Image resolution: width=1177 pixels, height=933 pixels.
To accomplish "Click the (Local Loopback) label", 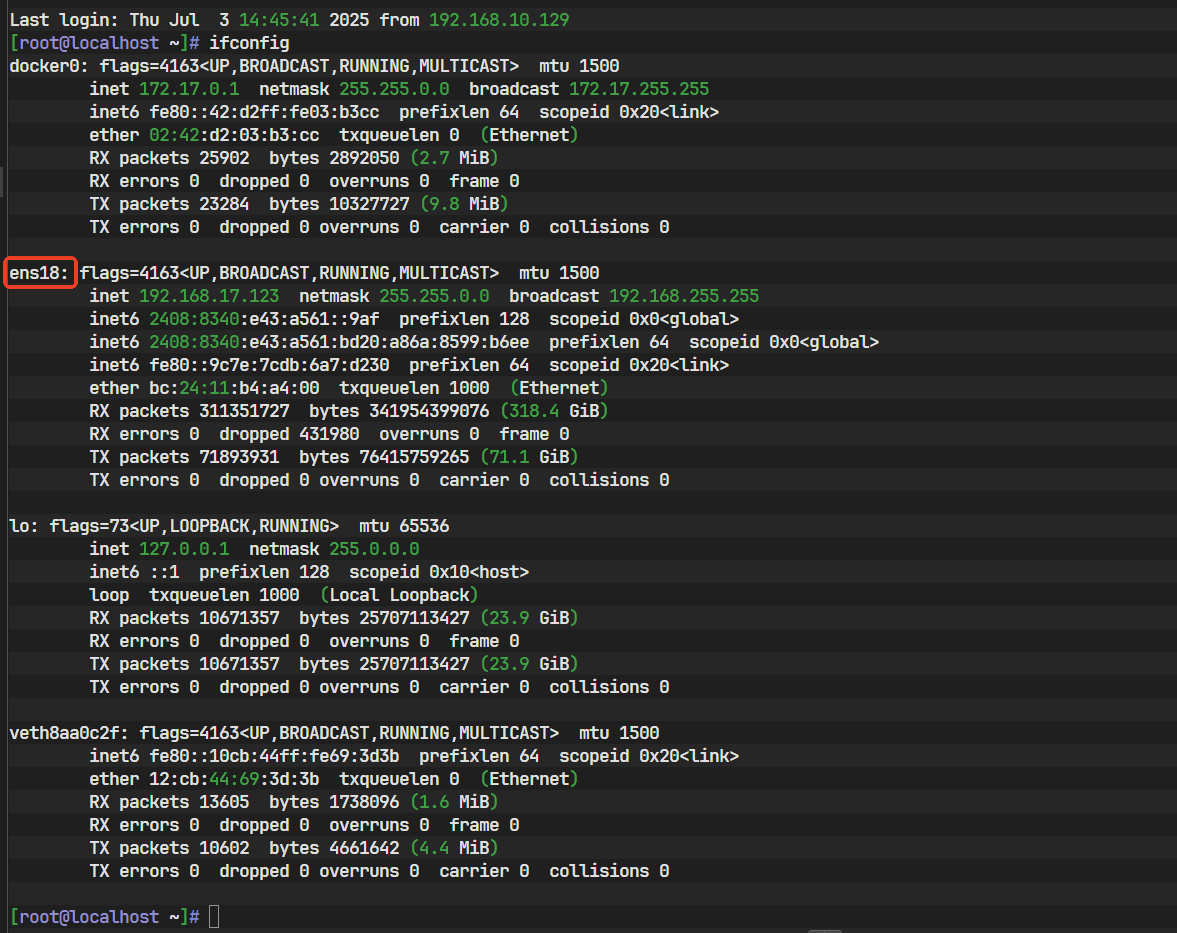I will tap(399, 595).
